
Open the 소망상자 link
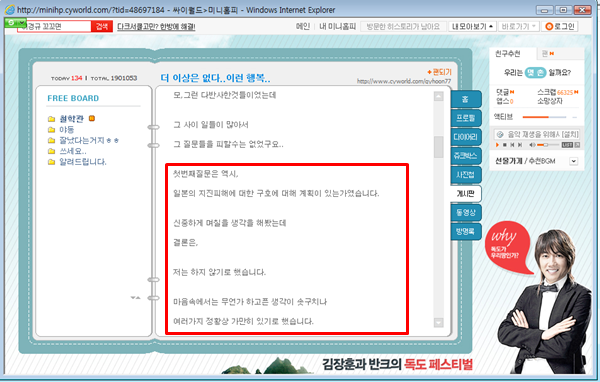[x=550, y=101]
